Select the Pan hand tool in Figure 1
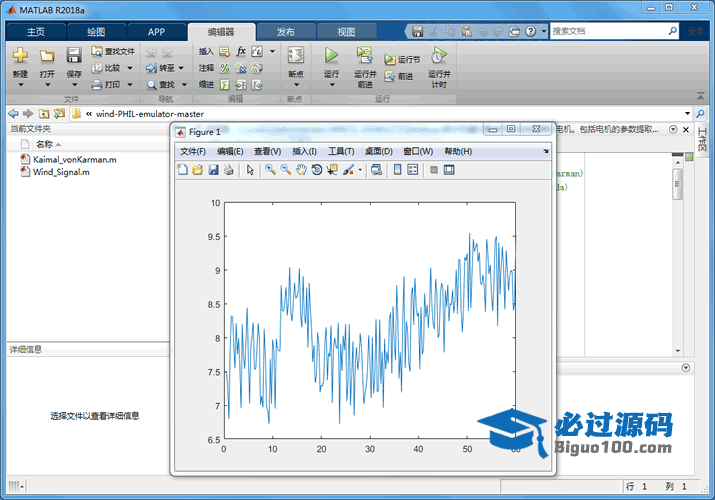Image resolution: width=715 pixels, height=500 pixels. pyautogui.click(x=300, y=170)
